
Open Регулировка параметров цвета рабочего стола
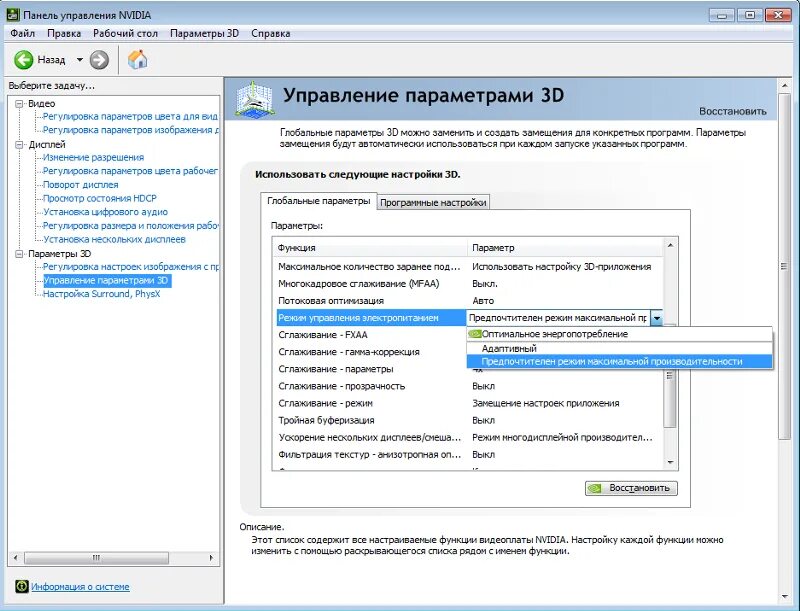click(x=130, y=171)
